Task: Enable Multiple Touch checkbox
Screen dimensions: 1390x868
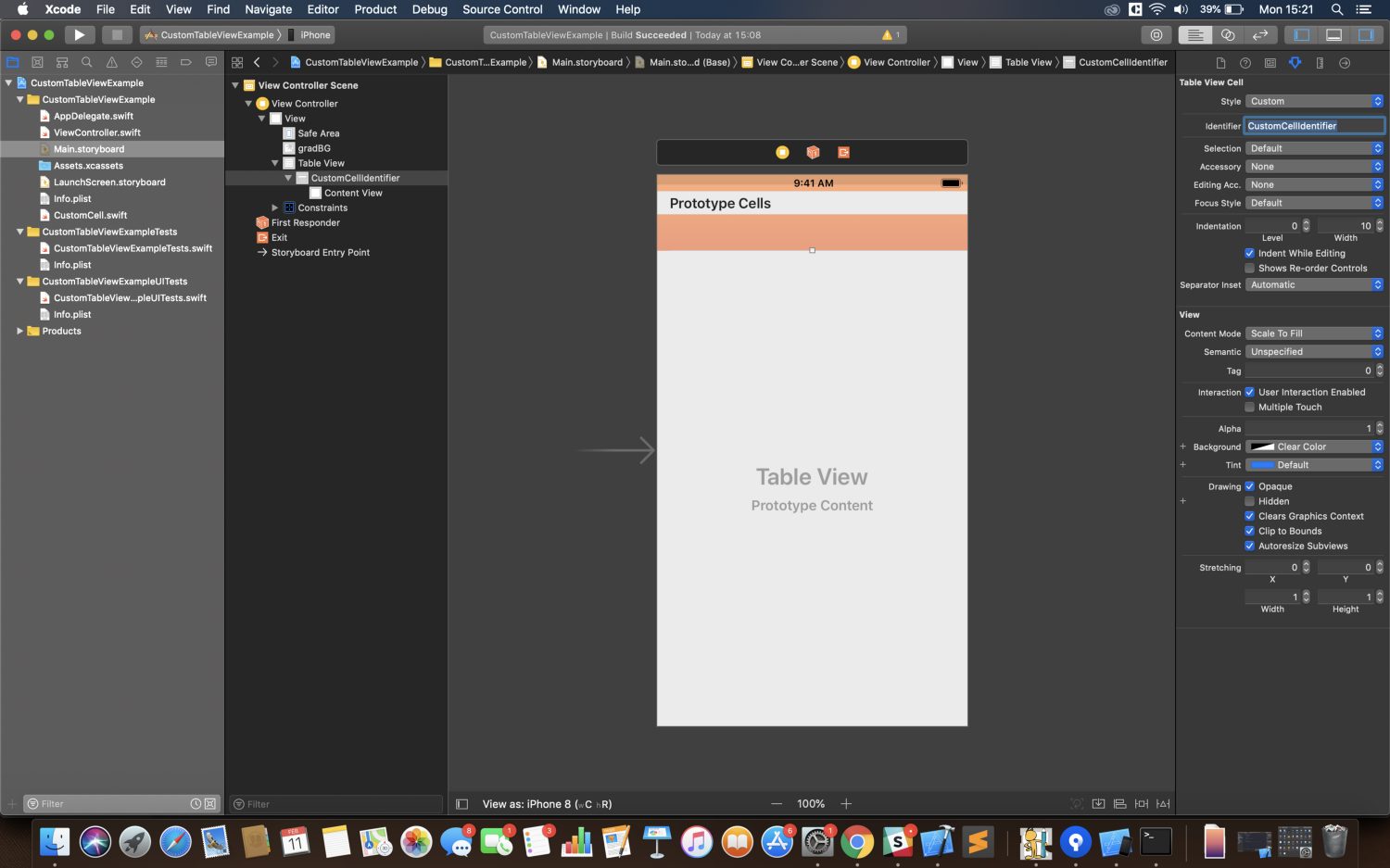Action: point(1249,407)
